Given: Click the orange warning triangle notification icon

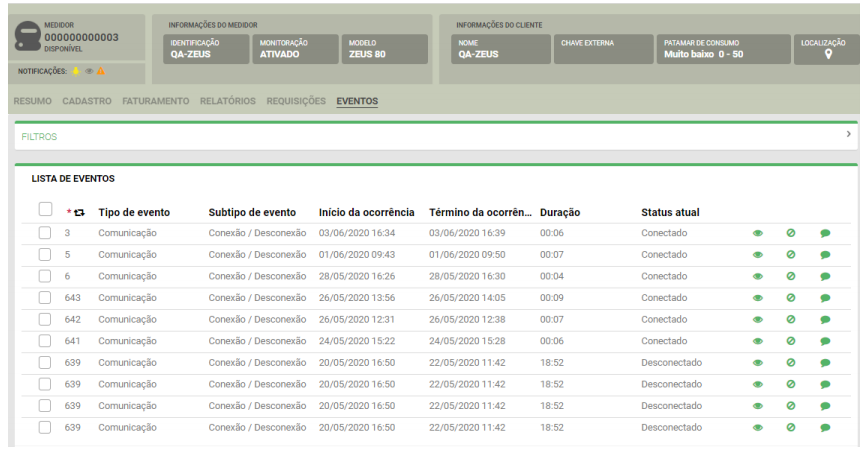Looking at the screenshot, I should click(101, 72).
